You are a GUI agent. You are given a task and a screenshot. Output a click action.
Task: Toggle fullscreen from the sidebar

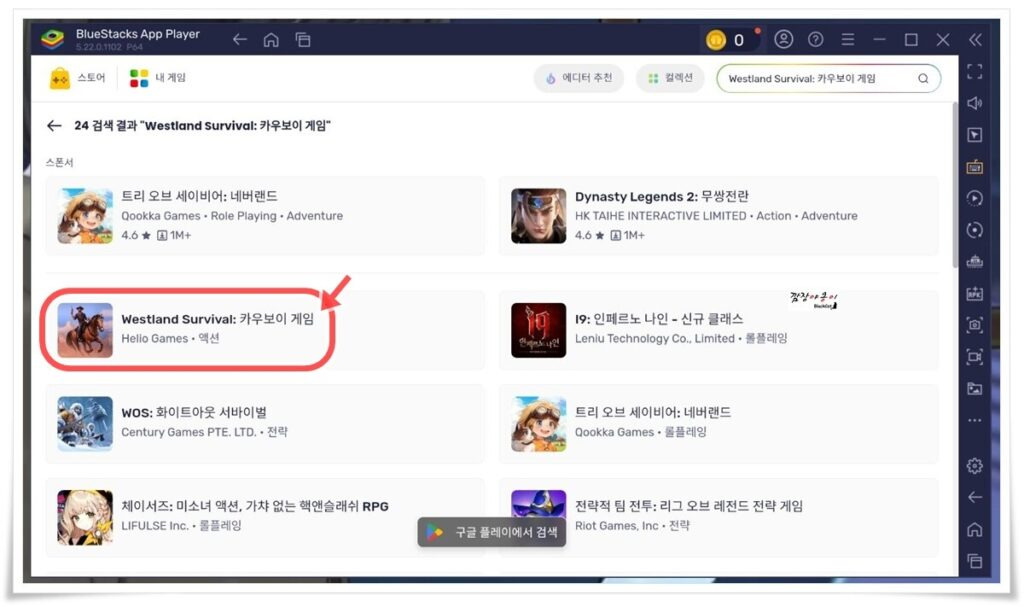[x=974, y=71]
